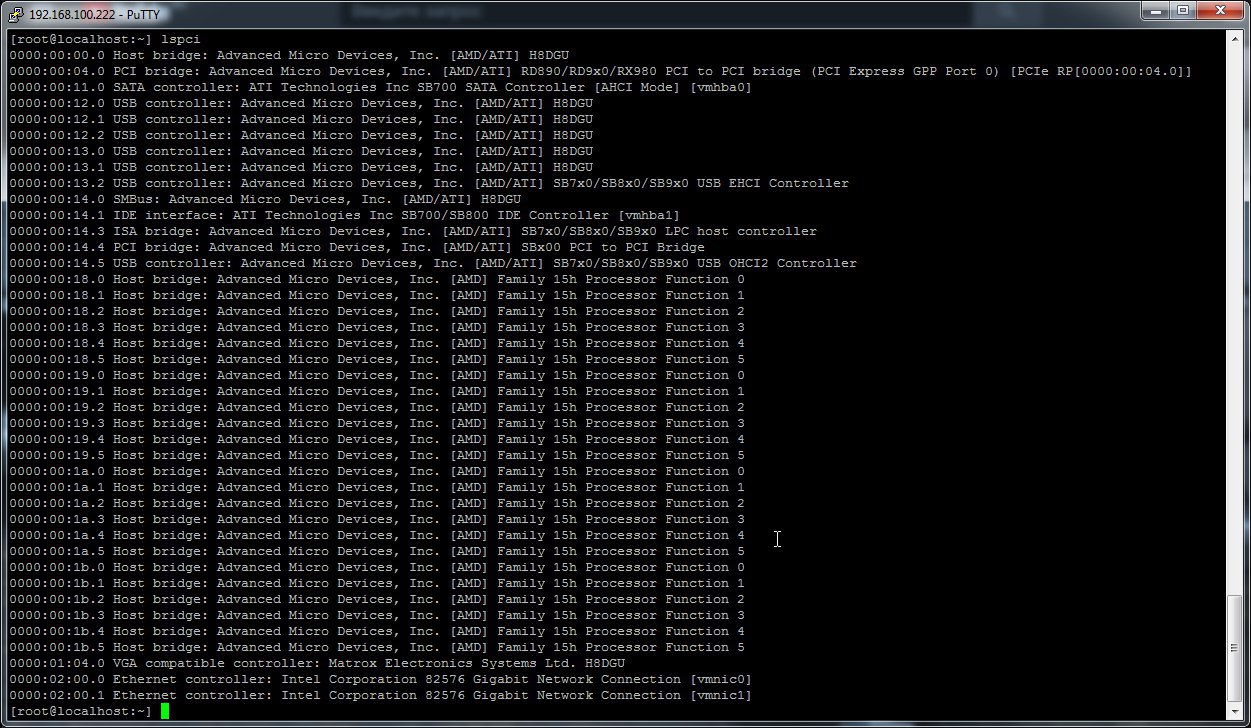
Task: Click the USB OHCI2 Controller line
Action: [x=433, y=263]
